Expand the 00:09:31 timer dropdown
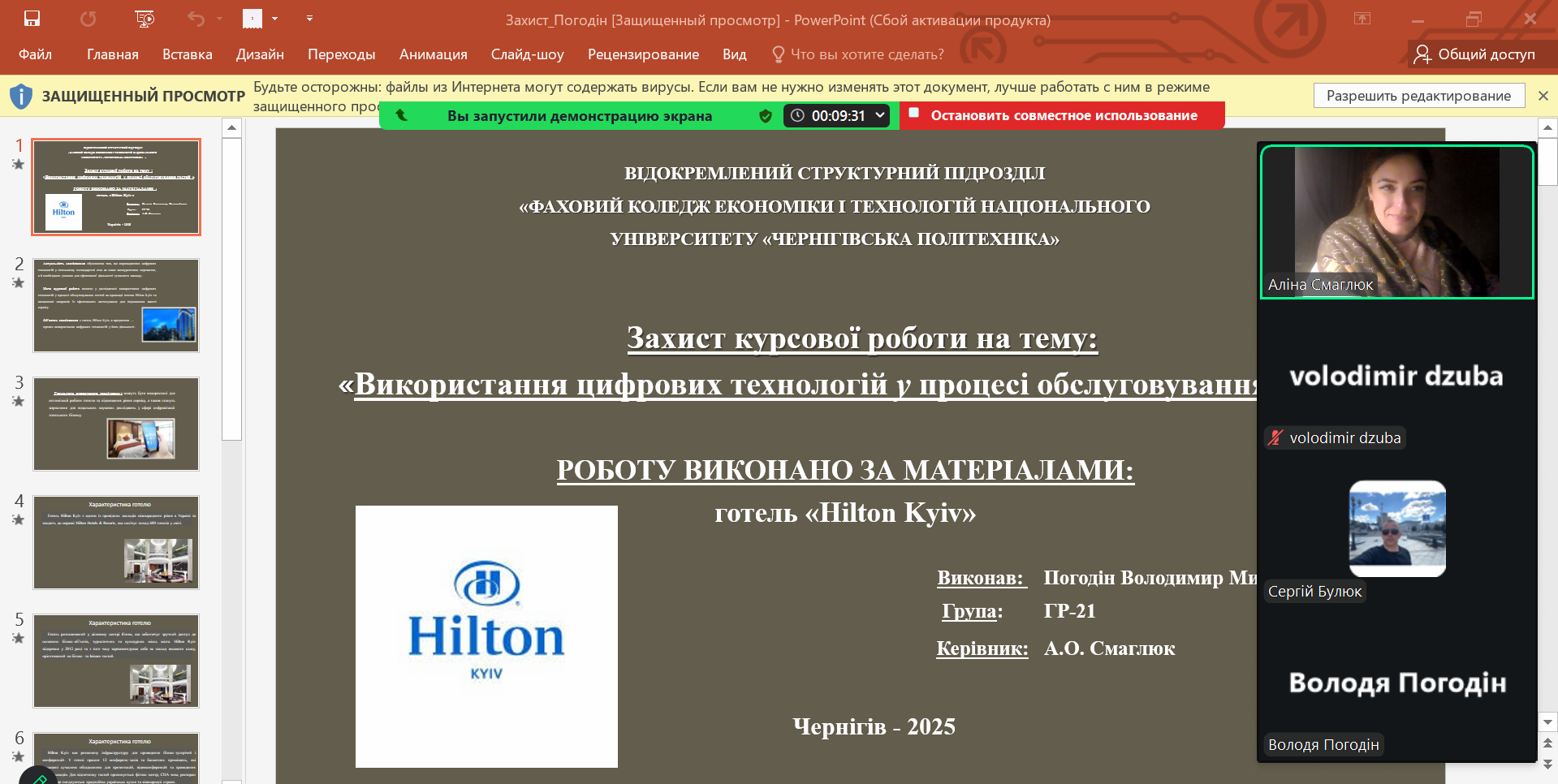This screenshot has width=1558, height=784. [880, 115]
